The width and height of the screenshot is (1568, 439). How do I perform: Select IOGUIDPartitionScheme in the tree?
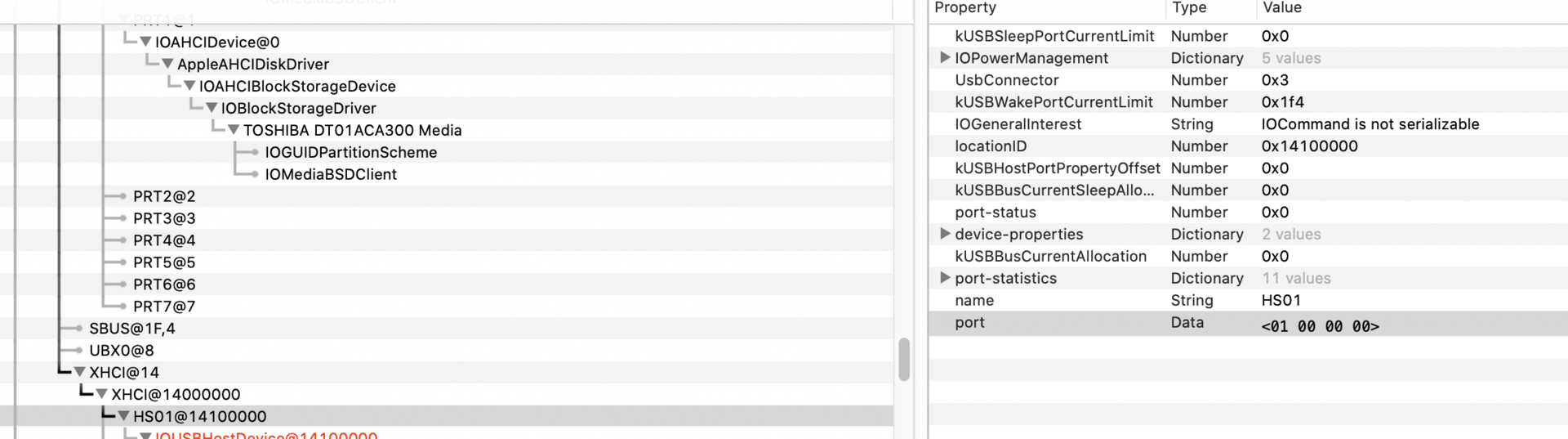click(x=350, y=152)
